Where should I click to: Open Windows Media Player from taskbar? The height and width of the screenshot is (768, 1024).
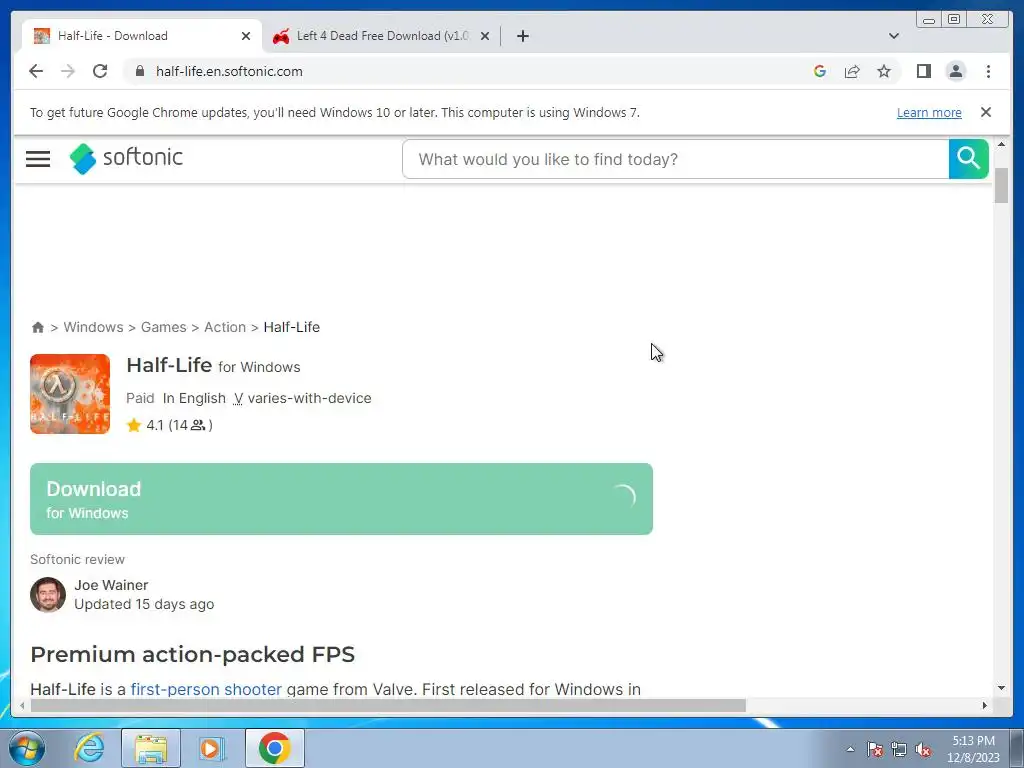pyautogui.click(x=211, y=748)
